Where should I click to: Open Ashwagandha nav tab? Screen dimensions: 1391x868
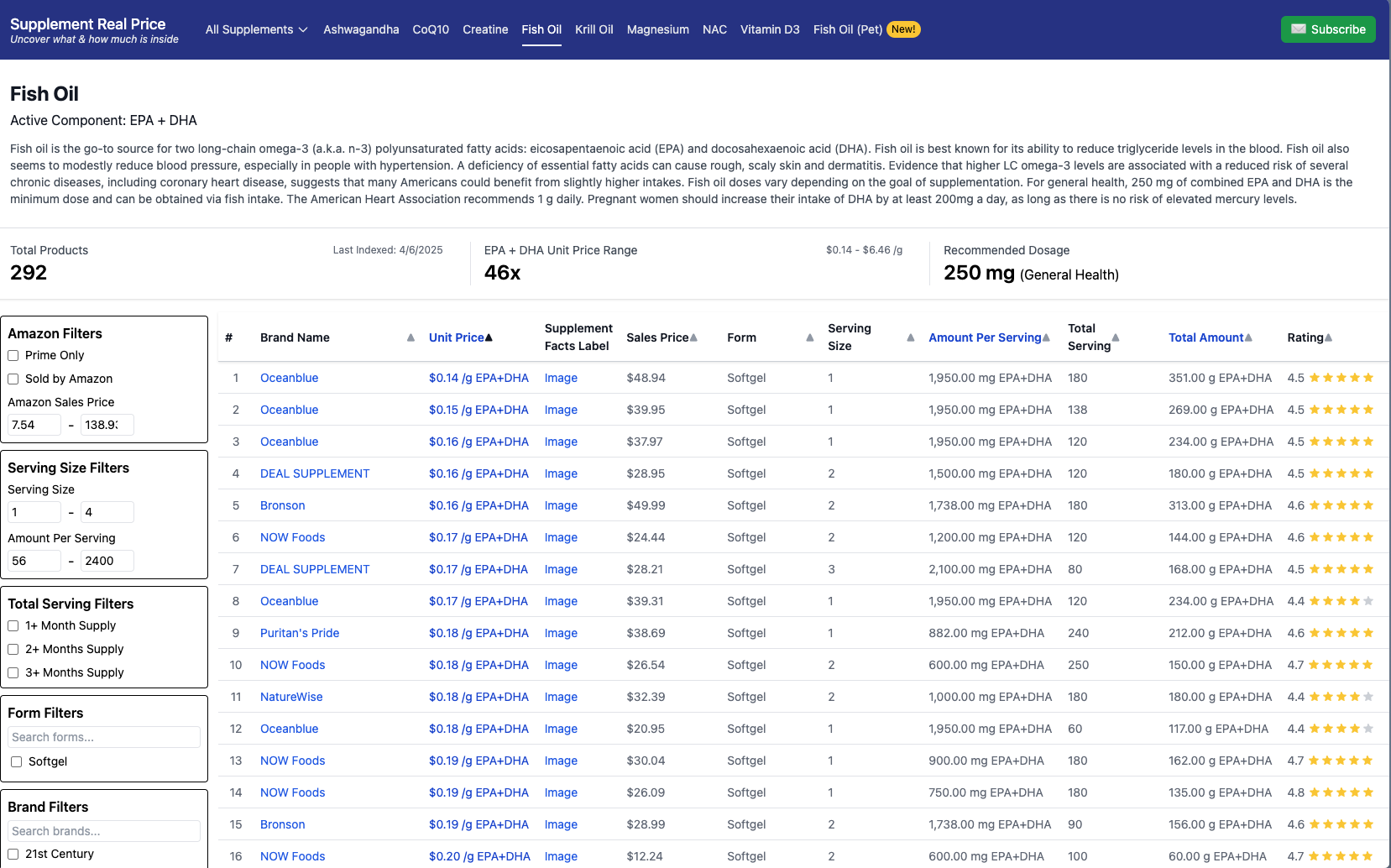coord(361,29)
